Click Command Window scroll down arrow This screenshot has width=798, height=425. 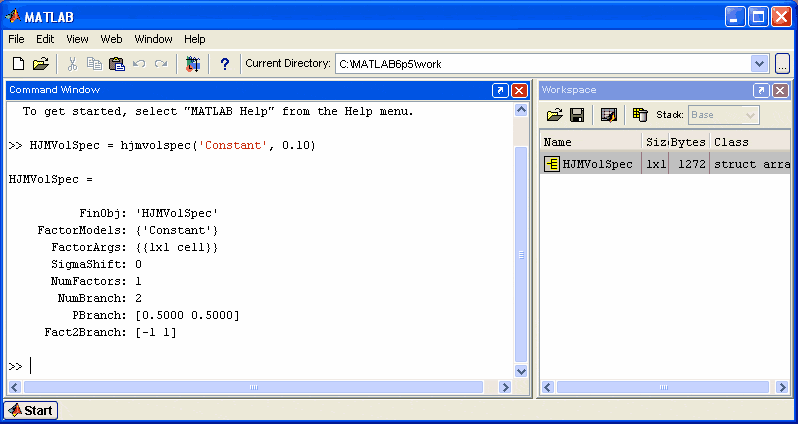click(x=521, y=371)
